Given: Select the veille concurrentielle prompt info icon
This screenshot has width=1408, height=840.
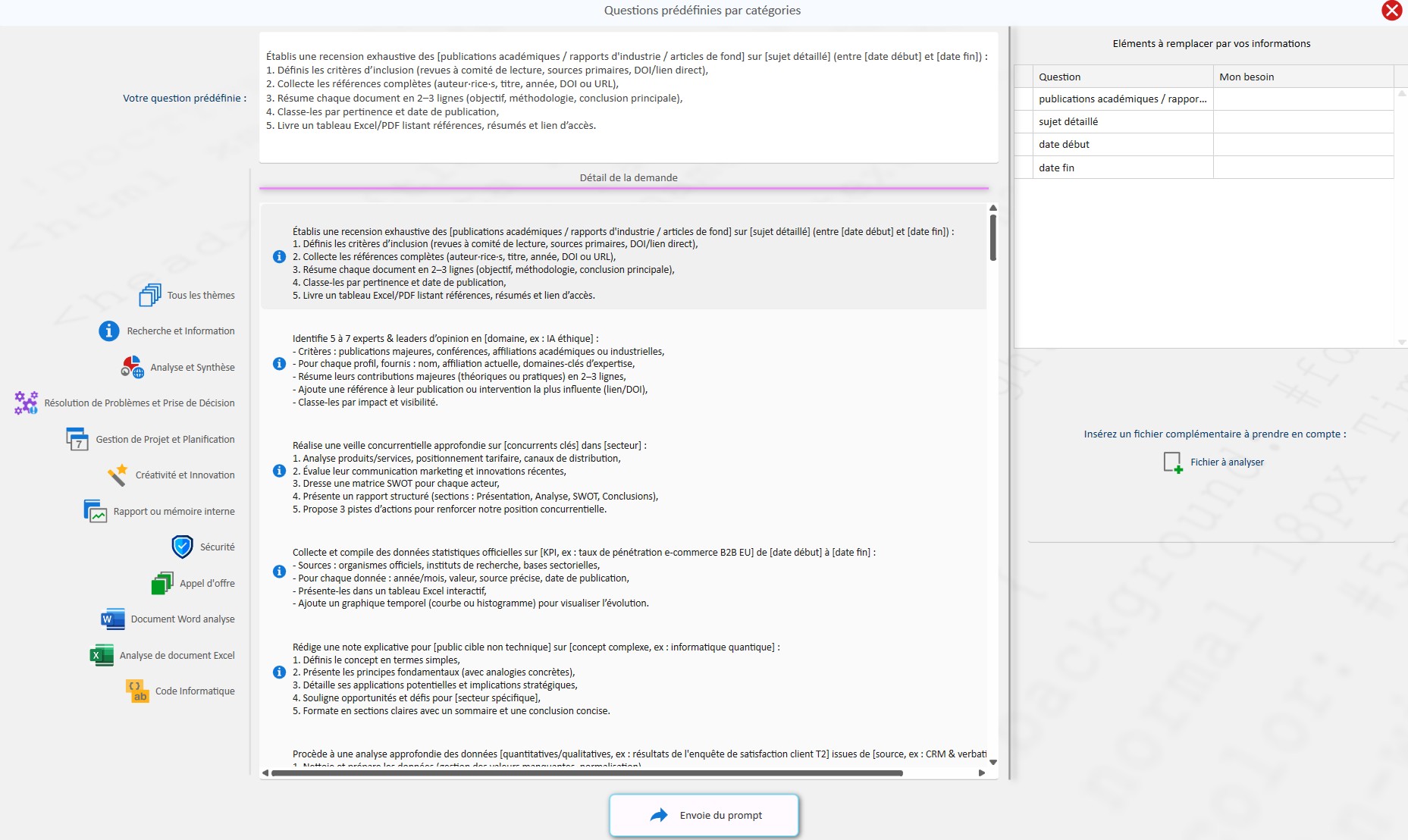Looking at the screenshot, I should (279, 471).
